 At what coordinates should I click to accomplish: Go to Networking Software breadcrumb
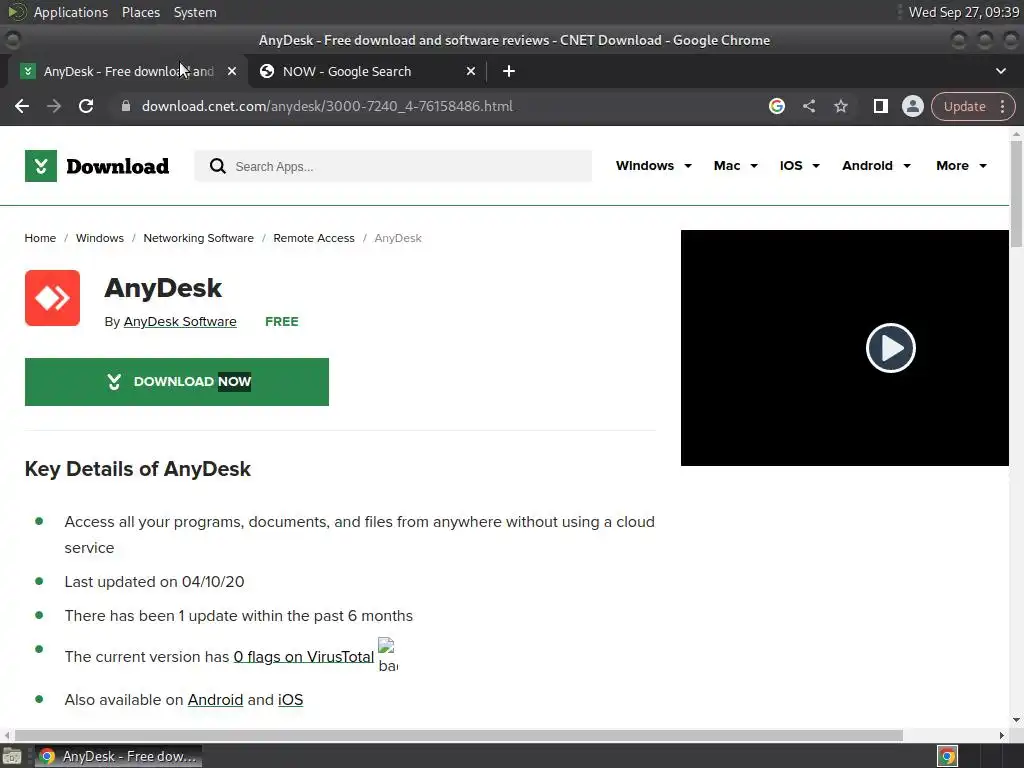(199, 238)
